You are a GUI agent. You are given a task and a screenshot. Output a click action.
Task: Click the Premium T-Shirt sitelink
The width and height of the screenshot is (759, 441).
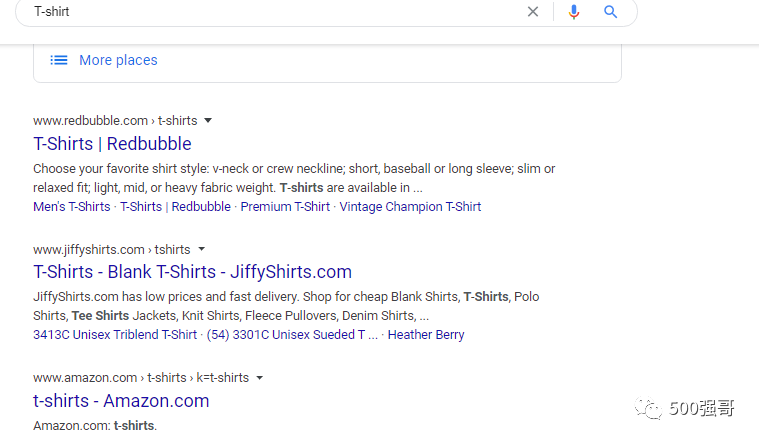(285, 207)
